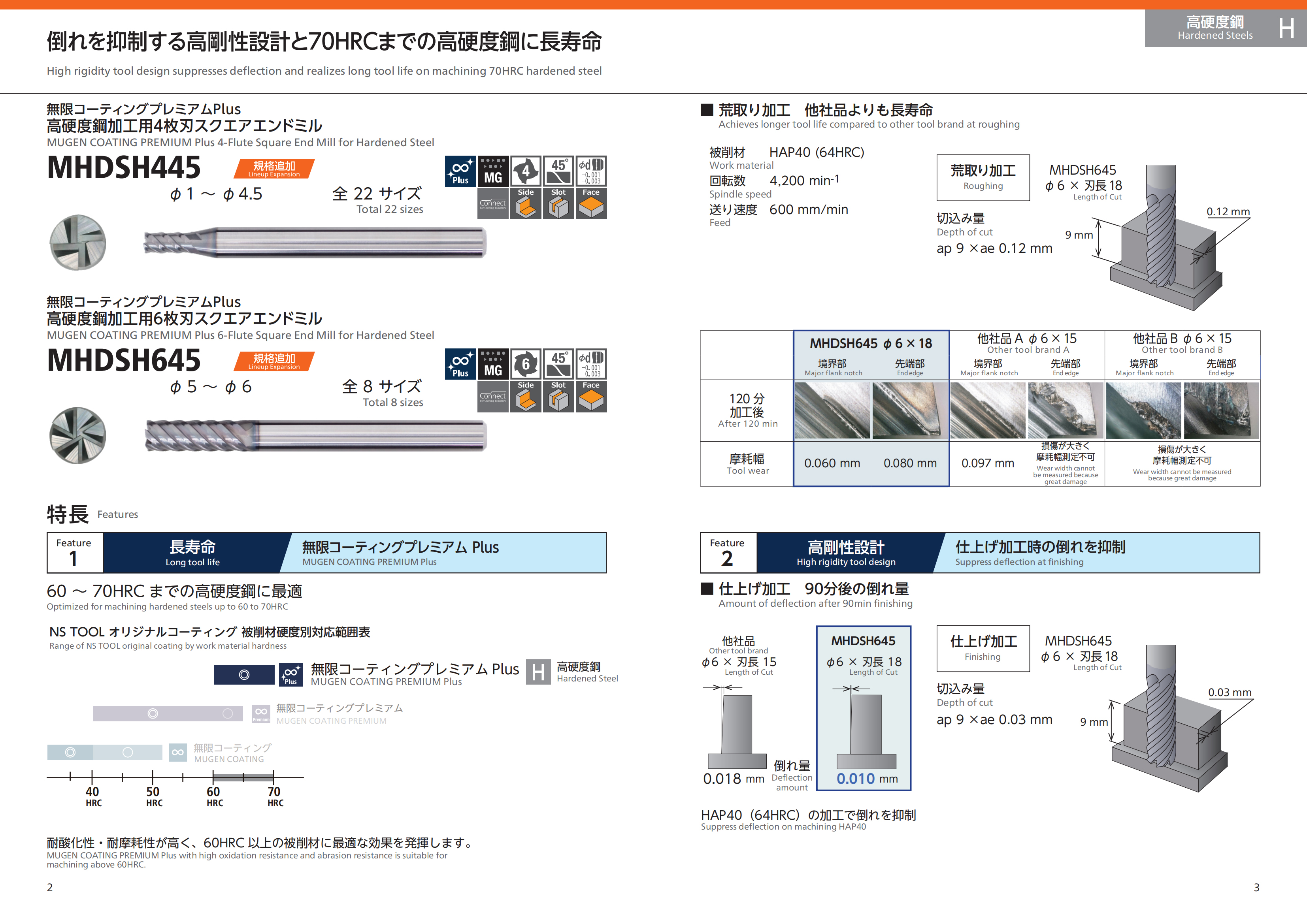This screenshot has width=1307, height=924.
Task: Click the MHDSH645 6-flute end mill photo
Action: click(x=316, y=436)
